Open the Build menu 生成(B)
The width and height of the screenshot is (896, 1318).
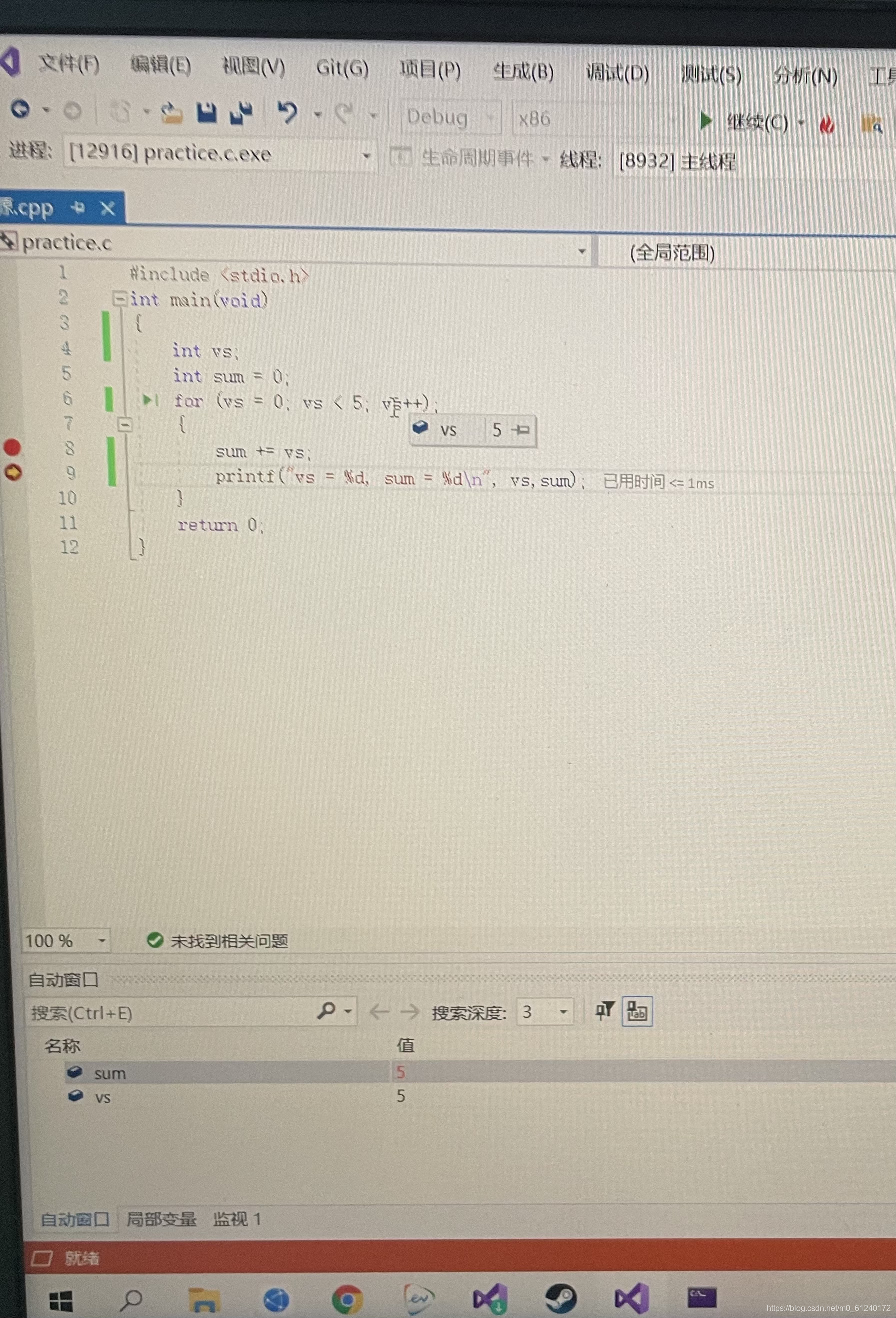pos(523,72)
